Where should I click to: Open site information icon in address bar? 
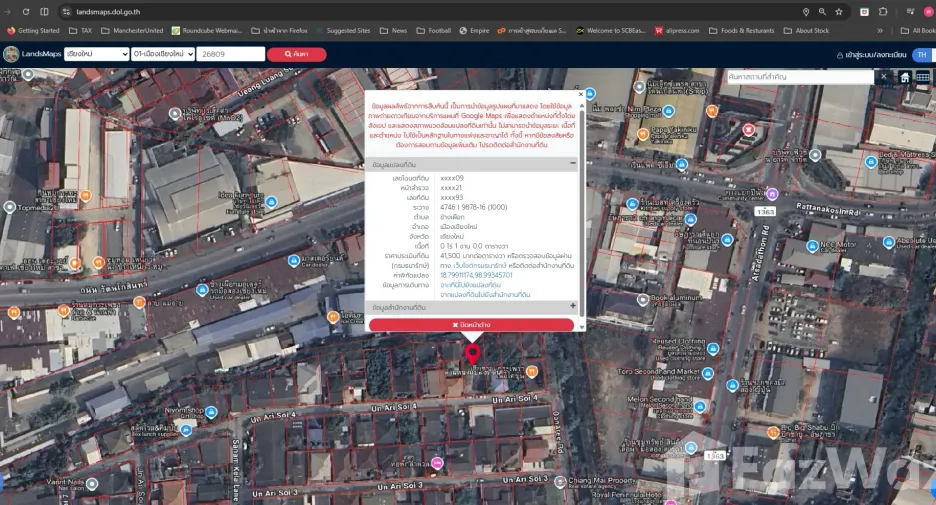[x=66, y=11]
